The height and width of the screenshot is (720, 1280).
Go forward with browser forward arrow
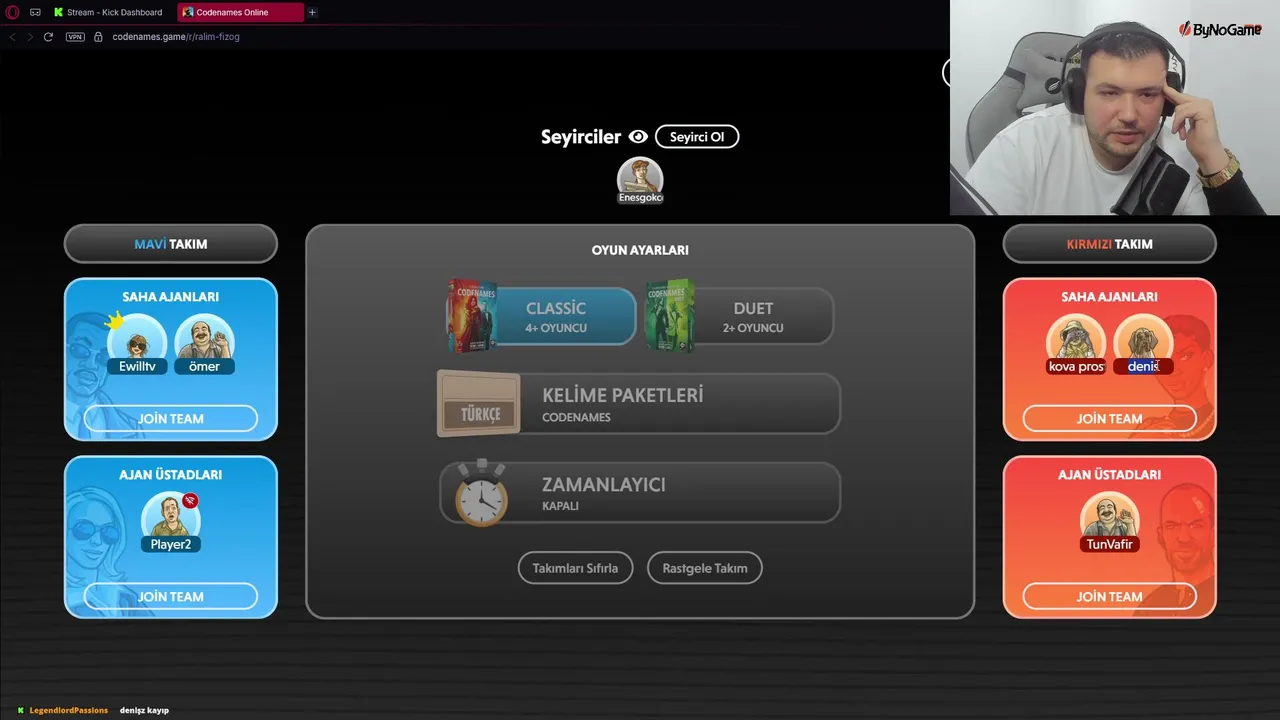[x=30, y=37]
